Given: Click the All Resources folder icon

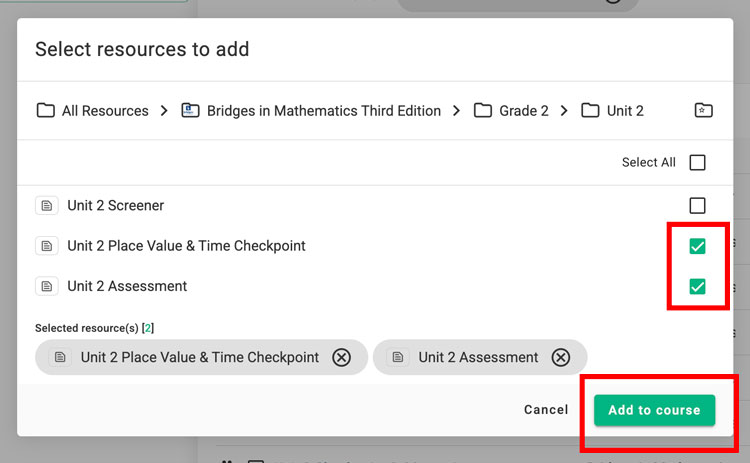Looking at the screenshot, I should click(x=45, y=111).
